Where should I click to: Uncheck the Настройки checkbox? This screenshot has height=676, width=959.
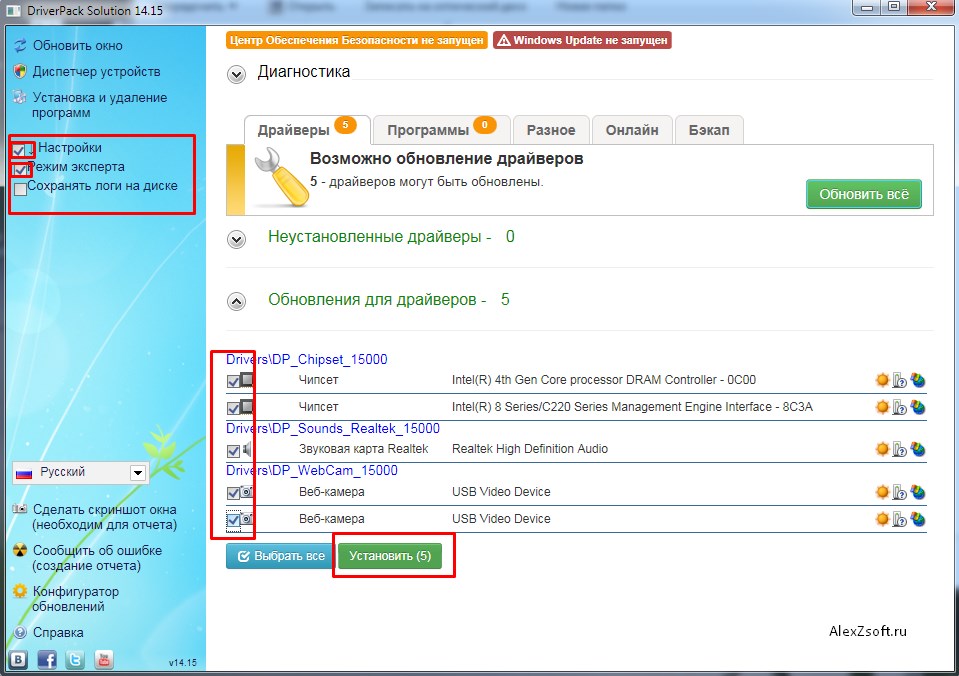(19, 150)
